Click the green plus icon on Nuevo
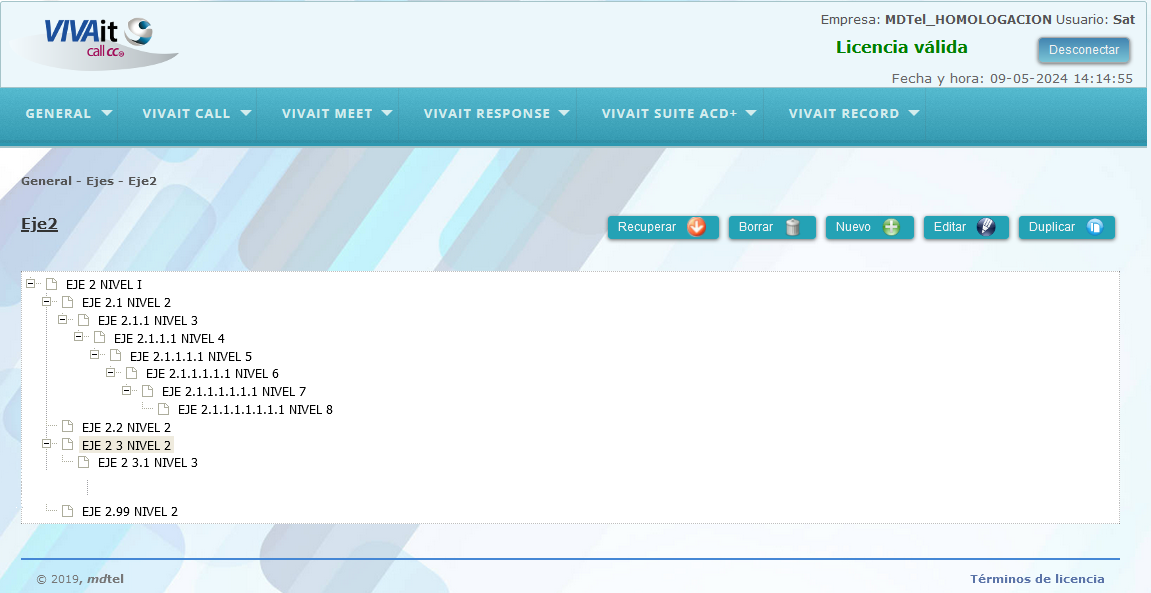 891,227
